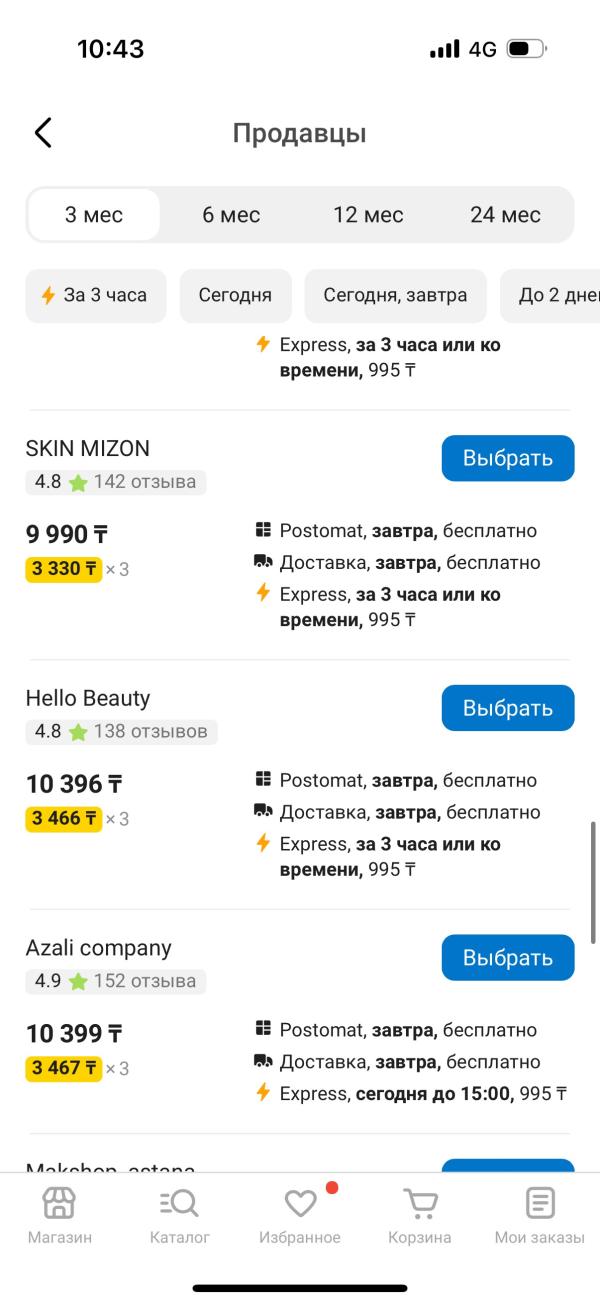Filter by За 3 часа delivery
The height and width of the screenshot is (1303, 600).
coord(95,295)
